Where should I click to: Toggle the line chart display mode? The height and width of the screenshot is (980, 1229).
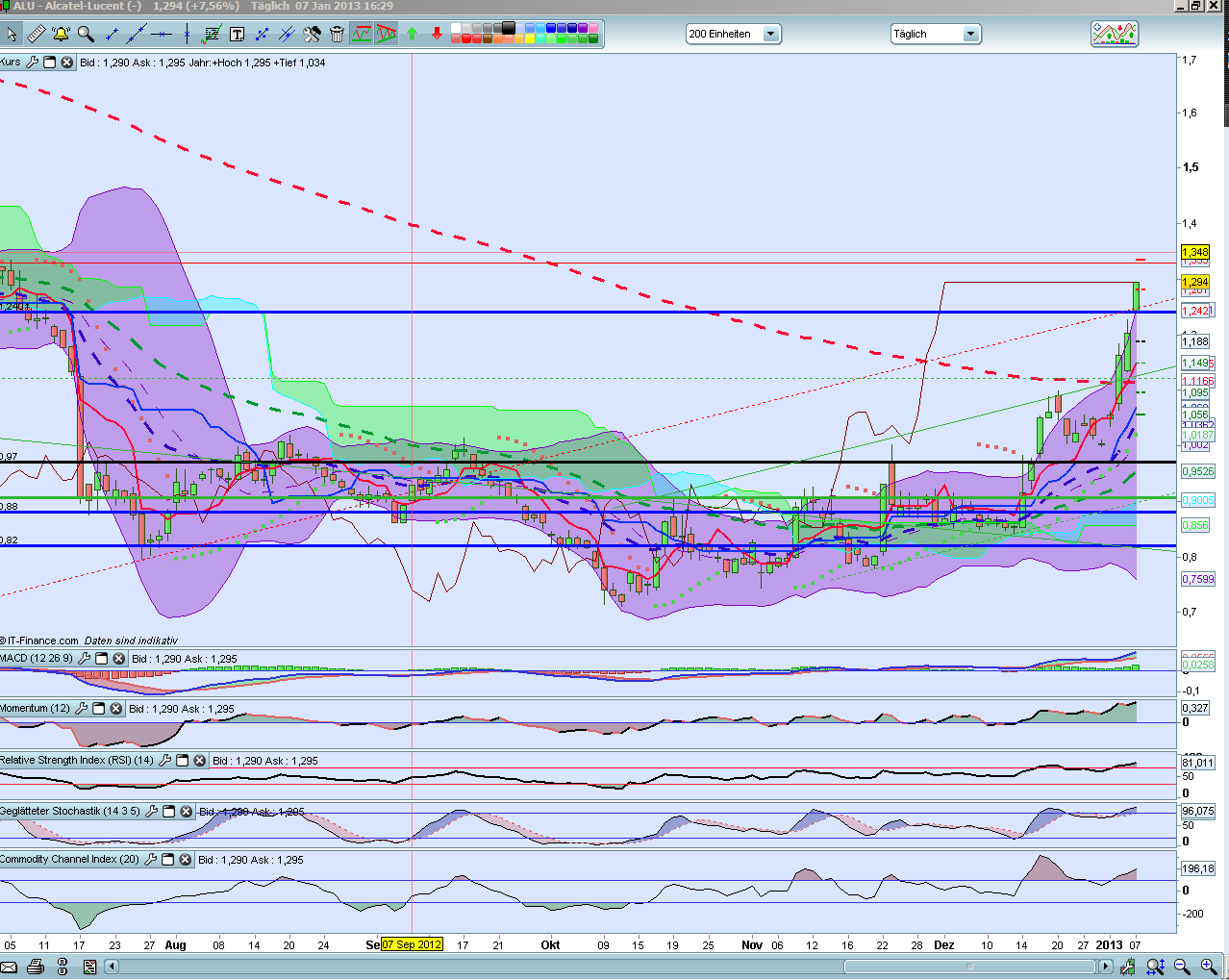362,35
